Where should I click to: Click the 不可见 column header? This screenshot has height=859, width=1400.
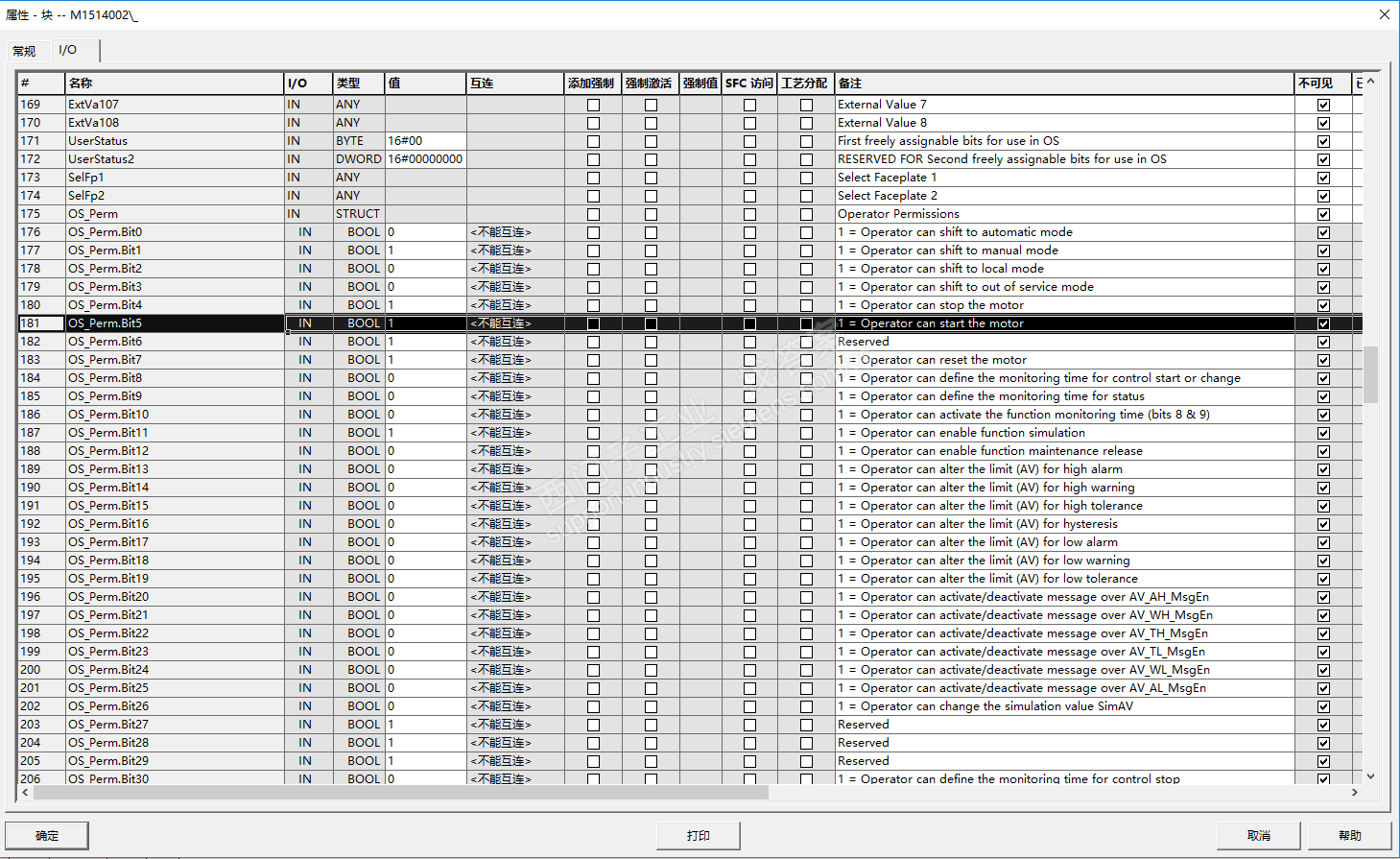[x=1323, y=84]
